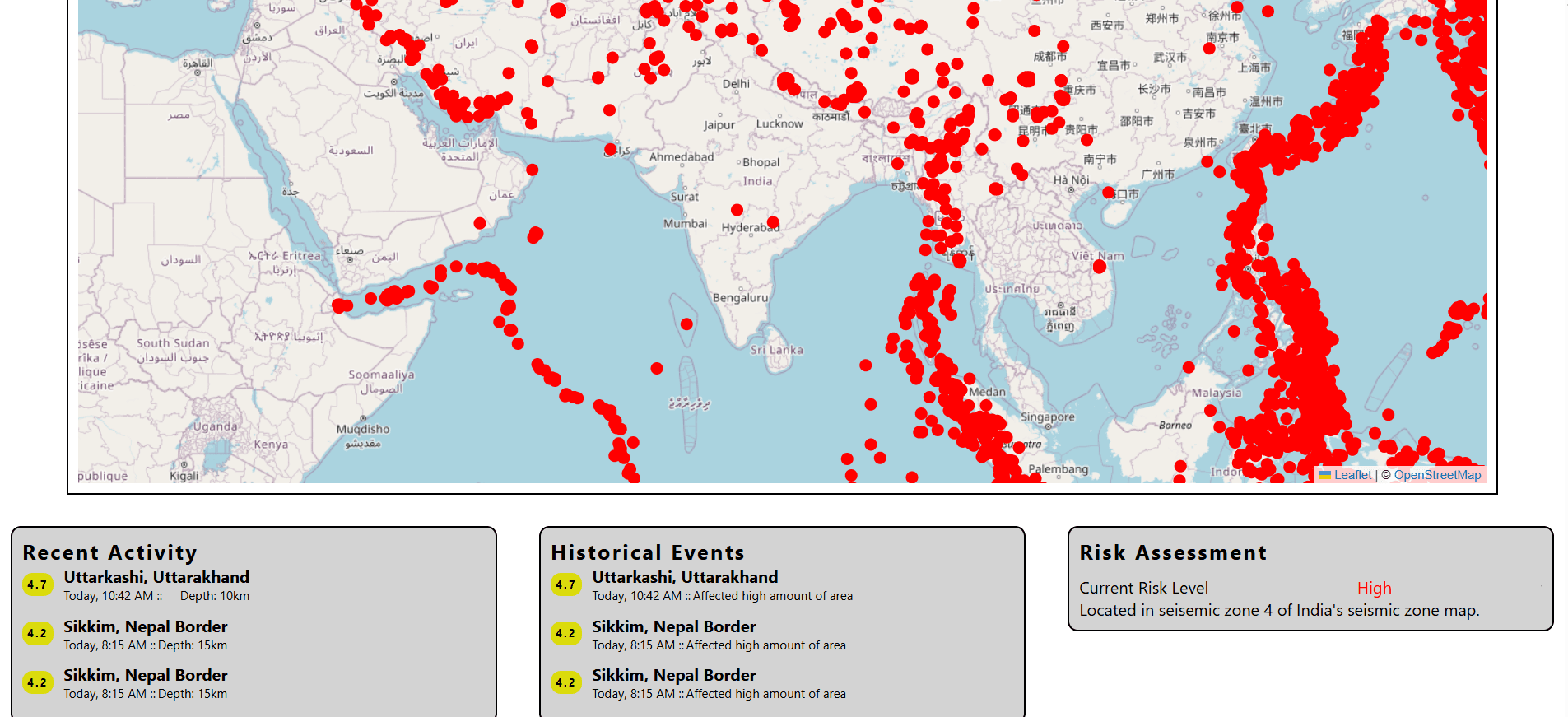
Task: Select last Sikkim, Nepal Border in Historical Events
Action: (x=674, y=675)
